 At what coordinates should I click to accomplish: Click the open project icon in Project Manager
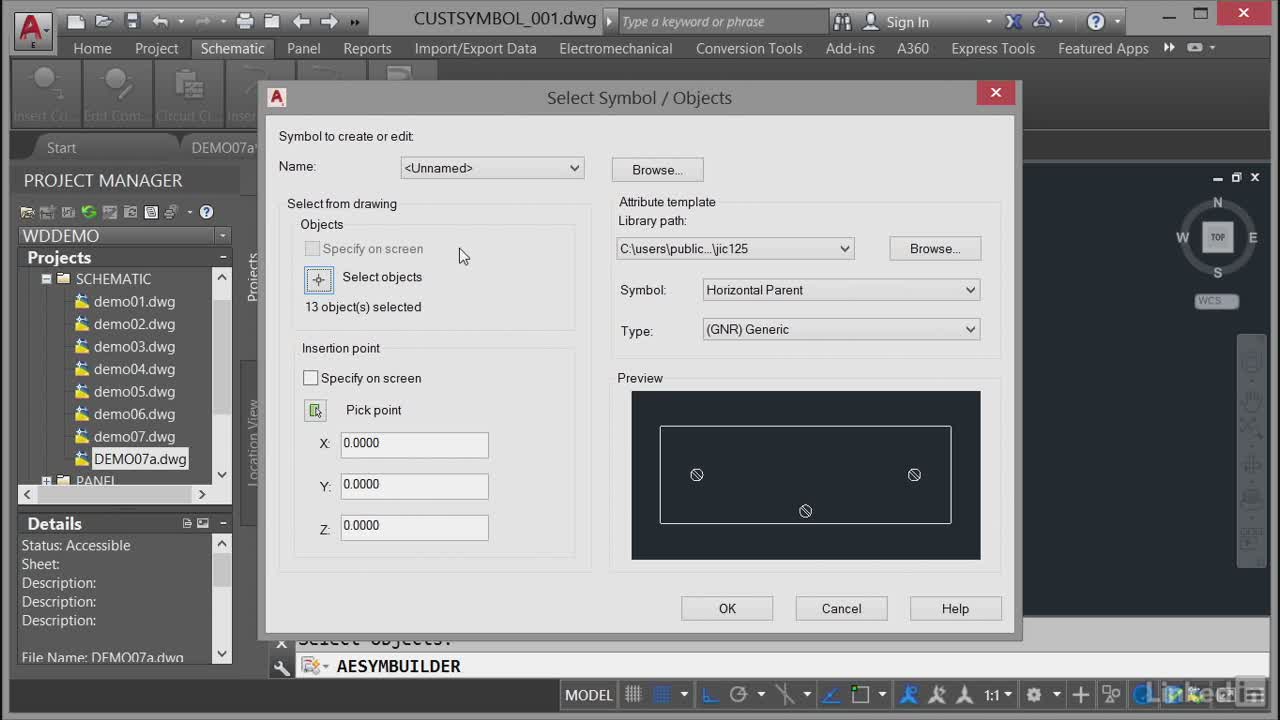pos(27,212)
